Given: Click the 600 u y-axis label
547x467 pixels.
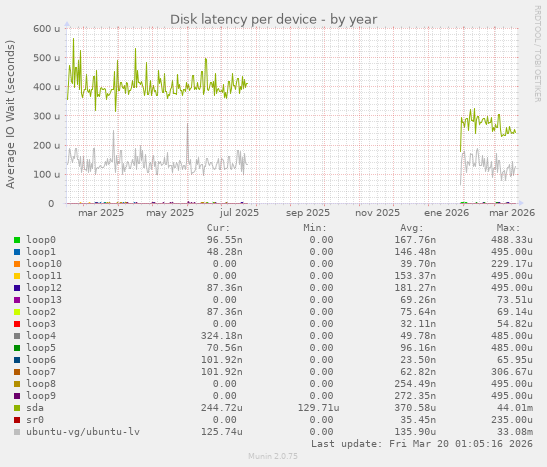Looking at the screenshot, I should 47,29.
